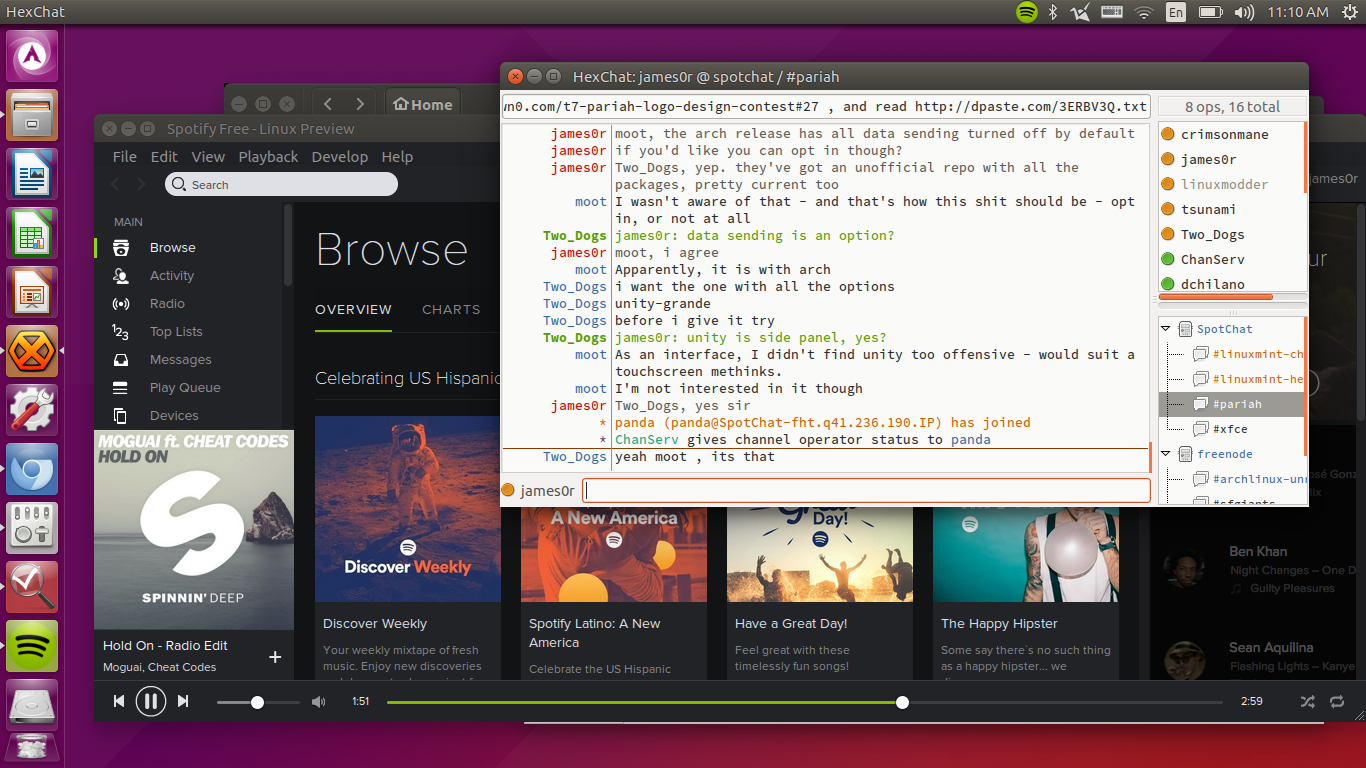The width and height of the screenshot is (1366, 768).
Task: Launch LibreOffice Calc from launcher
Action: 34,233
